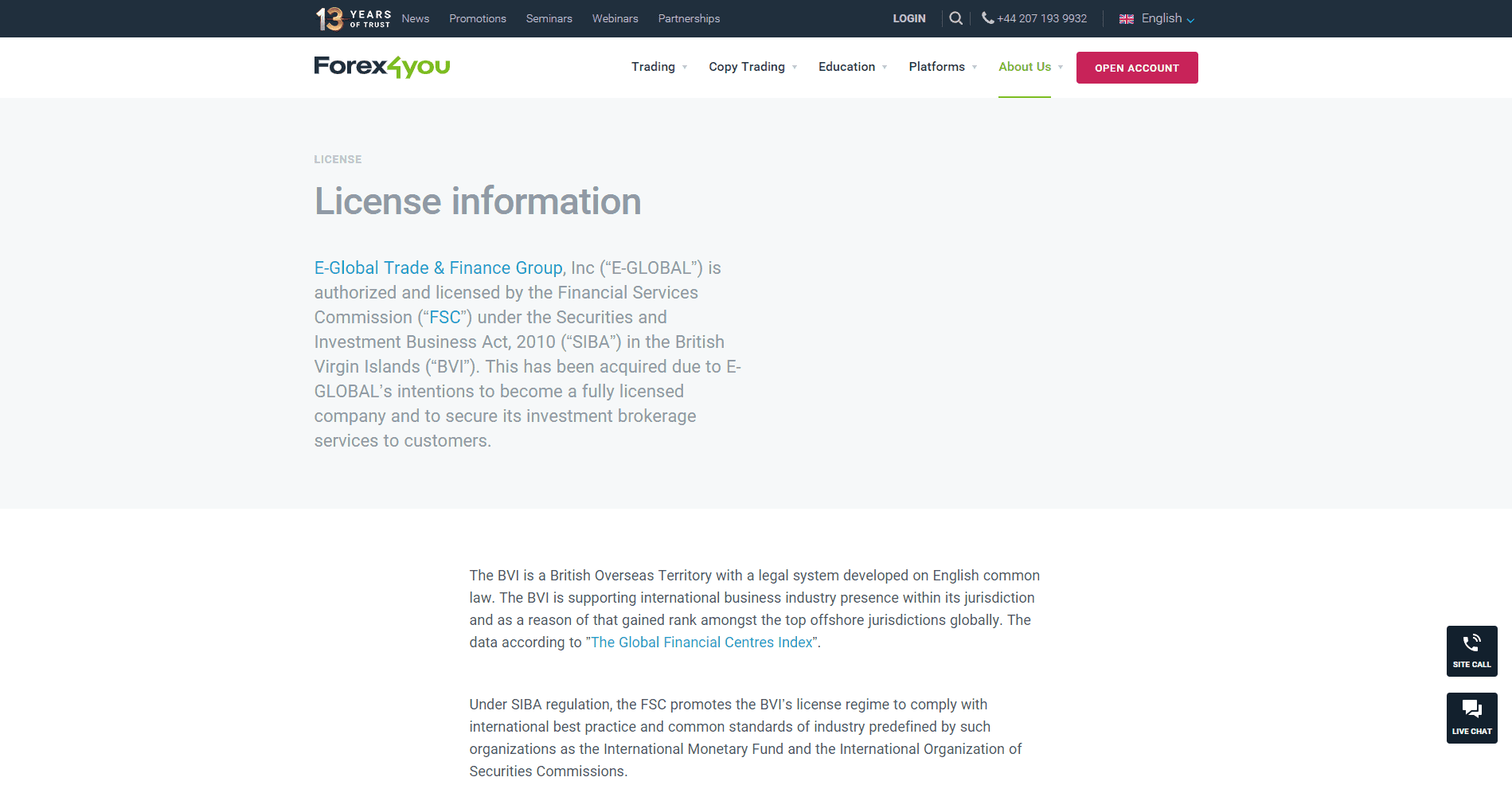Open LIVE CHAT widget
This screenshot has width=1512, height=785.
[x=1471, y=717]
